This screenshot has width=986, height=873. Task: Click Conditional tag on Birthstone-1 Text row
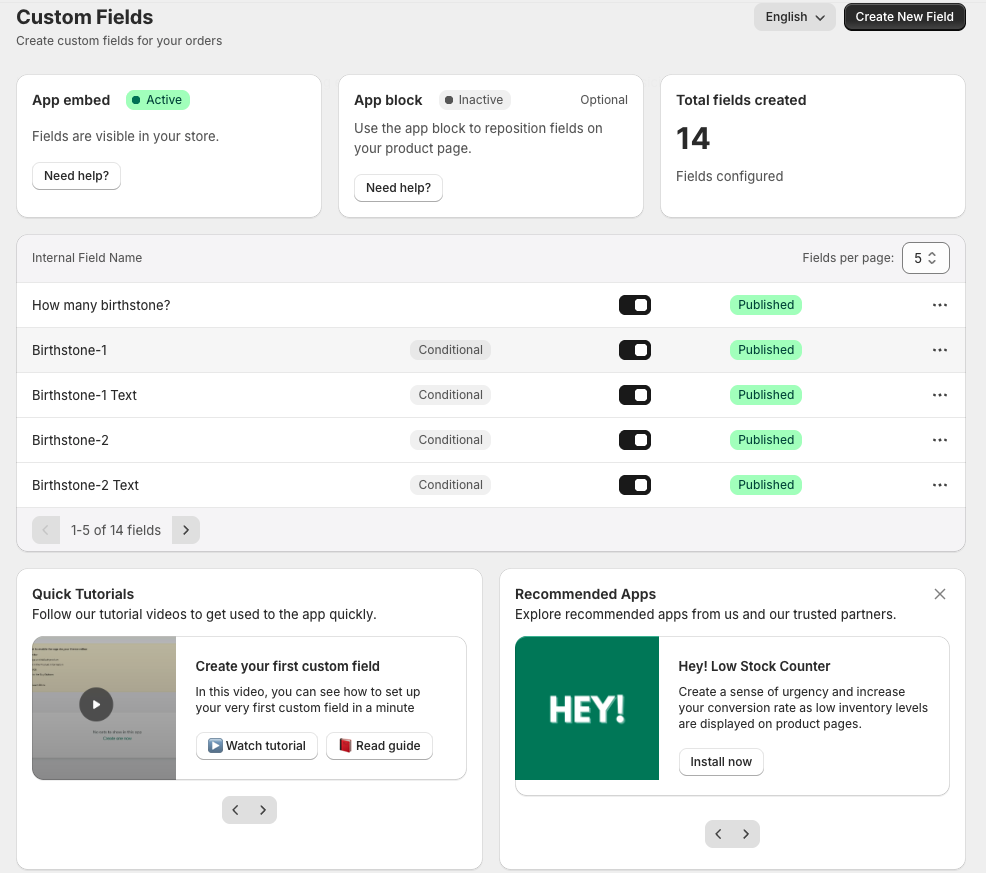click(450, 395)
